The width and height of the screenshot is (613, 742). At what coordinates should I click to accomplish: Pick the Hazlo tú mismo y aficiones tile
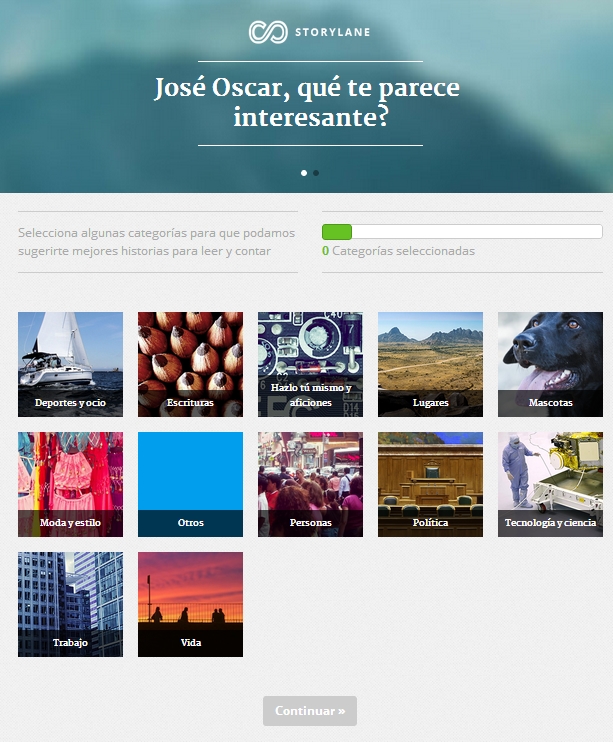pos(310,364)
